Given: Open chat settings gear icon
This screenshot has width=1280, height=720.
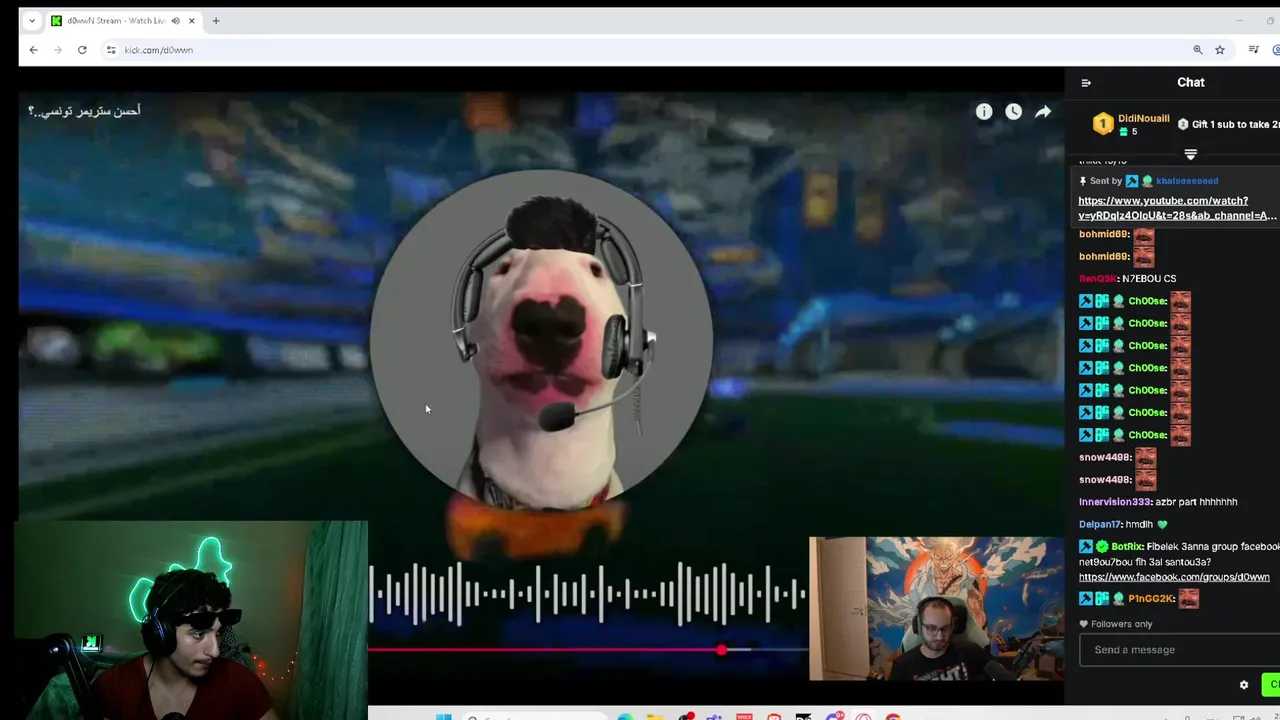Looking at the screenshot, I should click(x=1244, y=685).
